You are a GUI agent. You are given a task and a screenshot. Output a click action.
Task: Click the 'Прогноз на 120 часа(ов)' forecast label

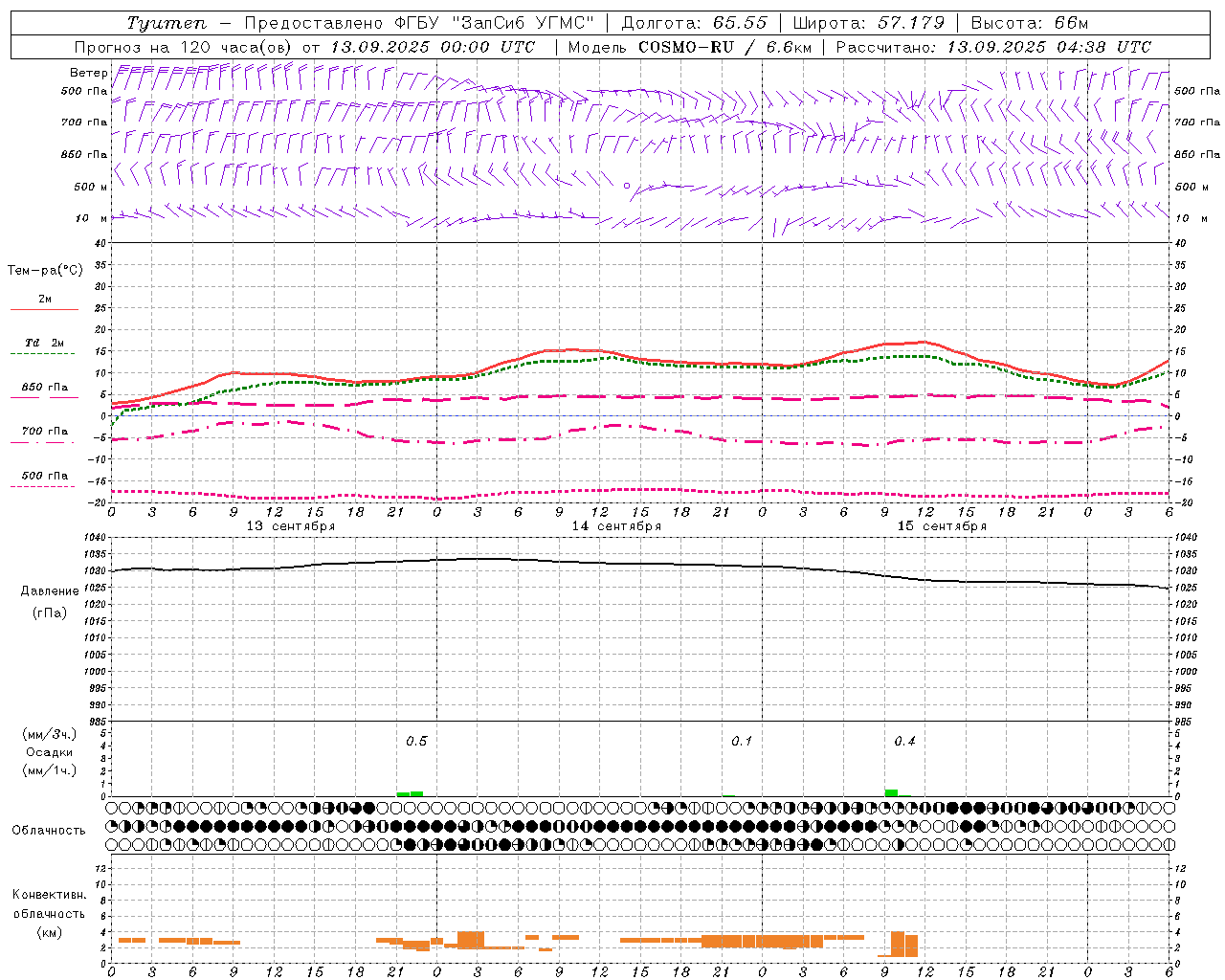click(x=184, y=47)
